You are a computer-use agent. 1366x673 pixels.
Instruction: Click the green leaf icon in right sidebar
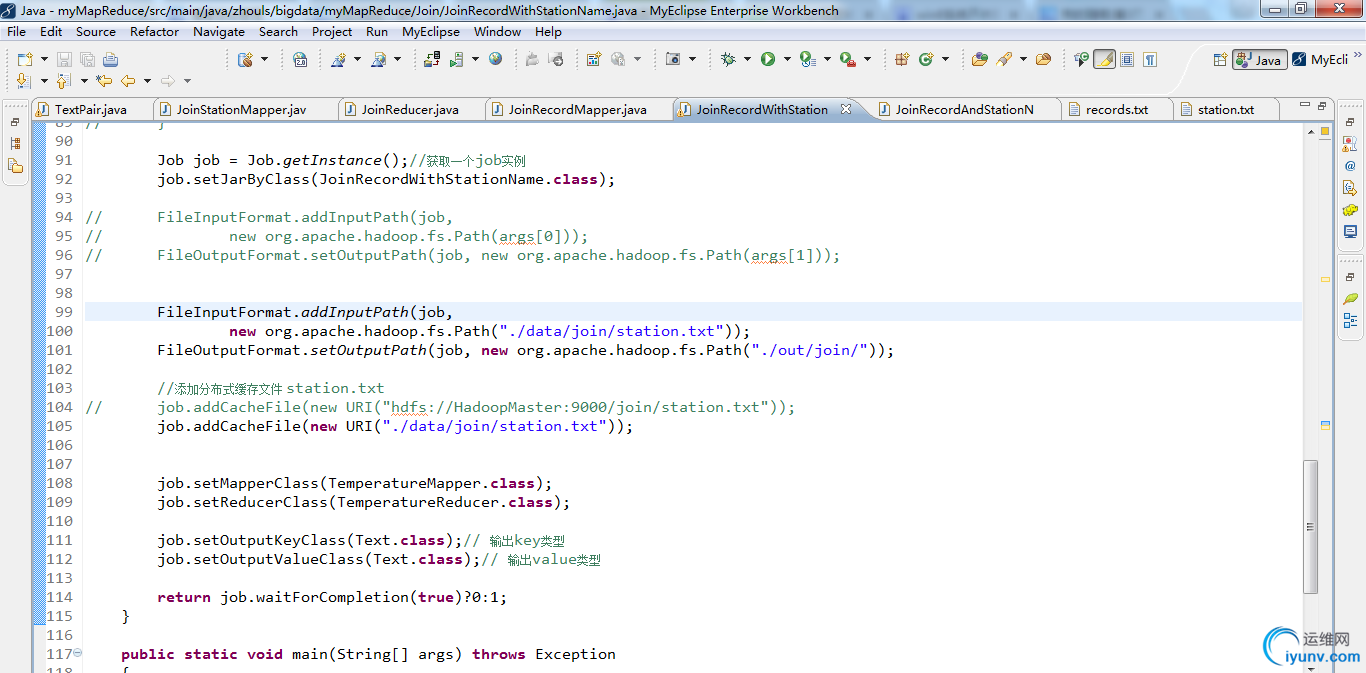1350,298
